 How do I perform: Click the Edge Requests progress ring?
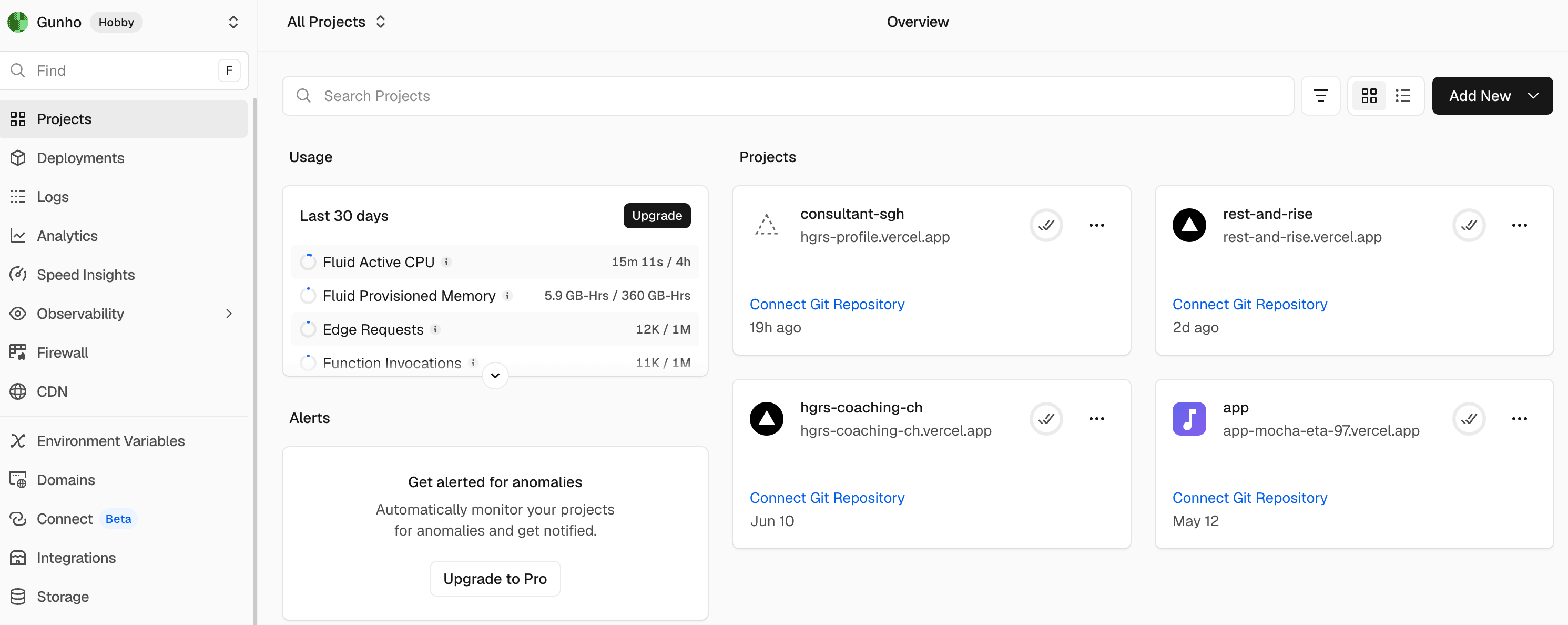308,329
